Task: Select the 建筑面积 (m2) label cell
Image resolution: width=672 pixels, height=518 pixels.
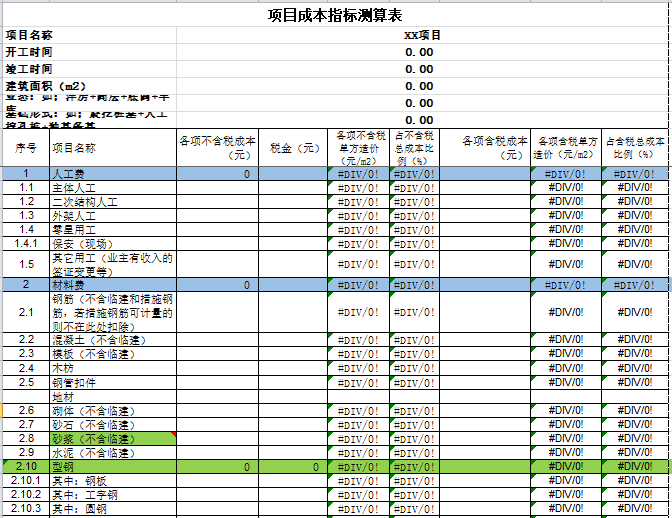Action: click(46, 86)
